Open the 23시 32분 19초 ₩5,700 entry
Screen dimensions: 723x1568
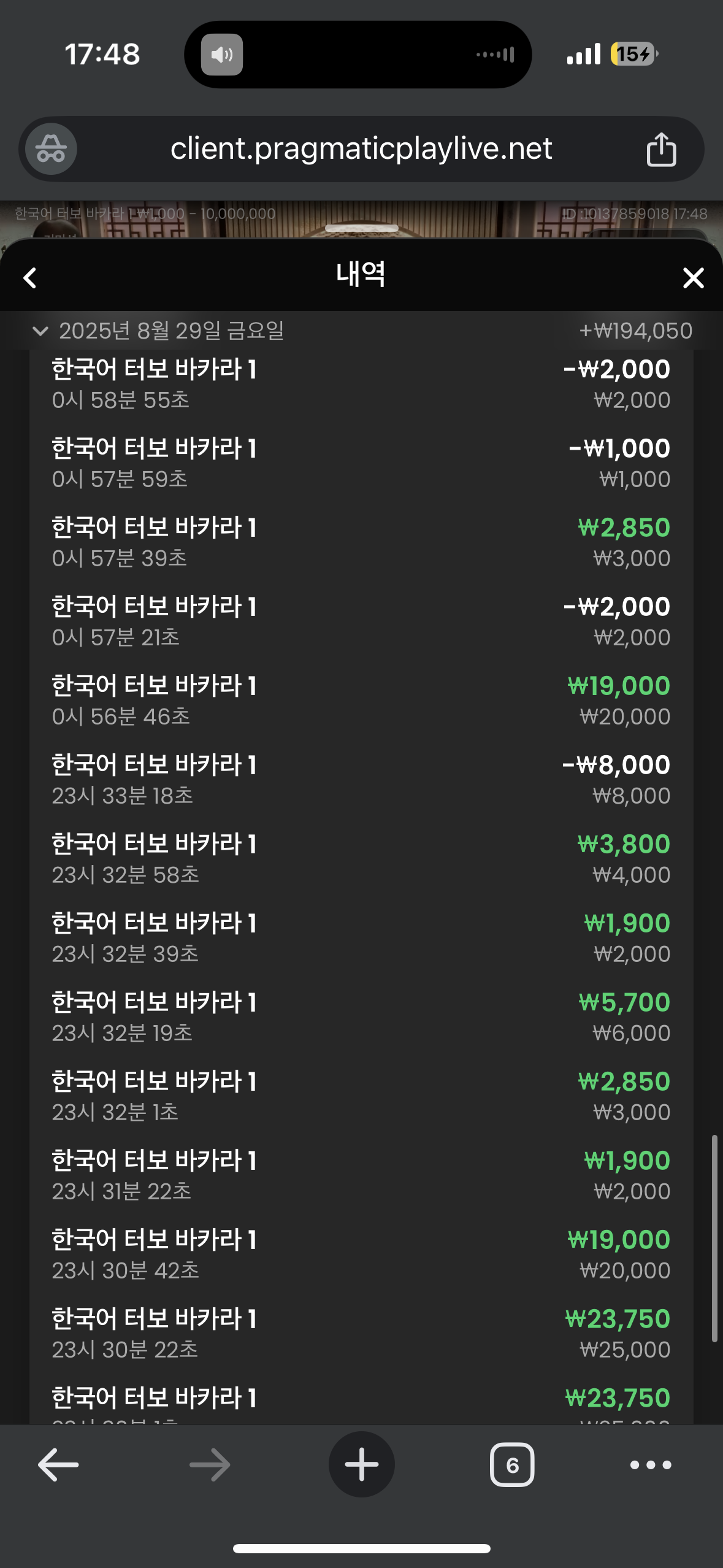(361, 1017)
